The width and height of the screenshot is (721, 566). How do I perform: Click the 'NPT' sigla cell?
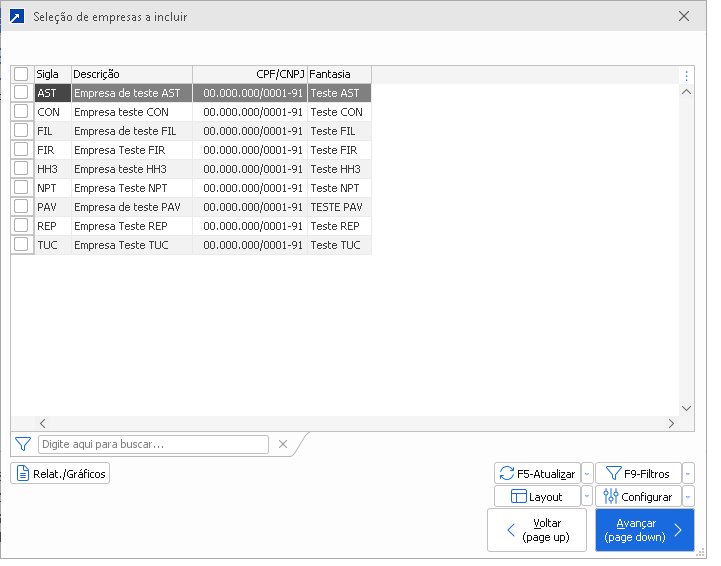tap(52, 188)
